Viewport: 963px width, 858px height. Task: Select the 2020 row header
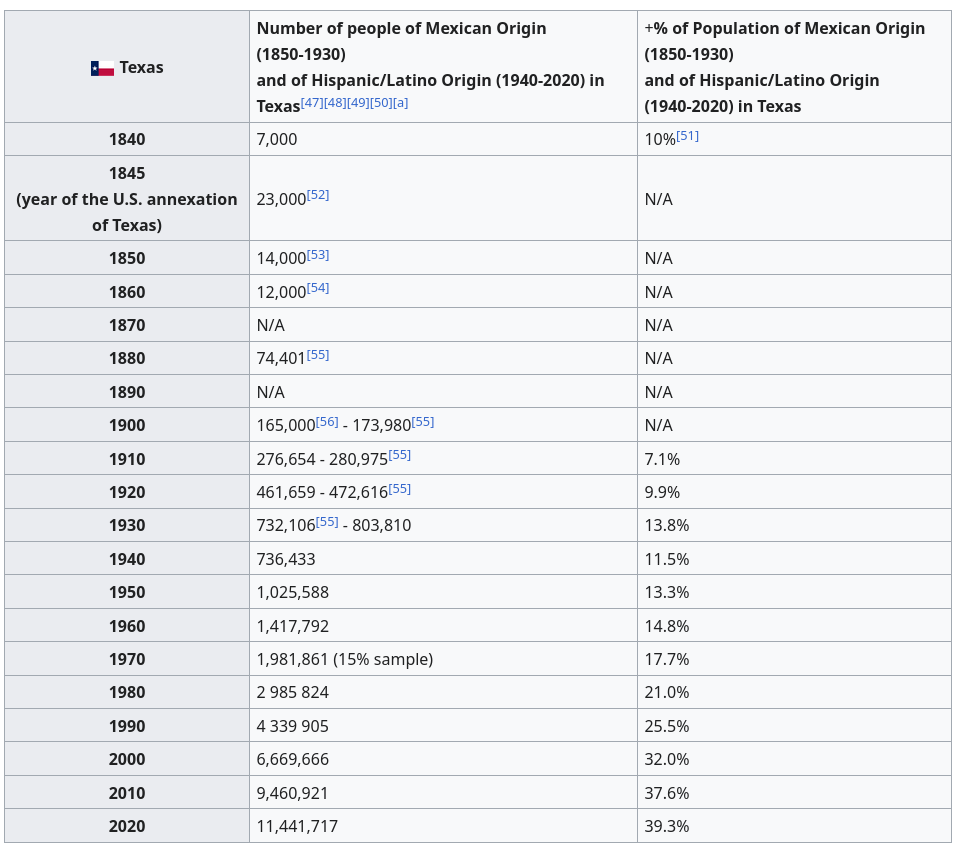pyautogui.click(x=127, y=826)
